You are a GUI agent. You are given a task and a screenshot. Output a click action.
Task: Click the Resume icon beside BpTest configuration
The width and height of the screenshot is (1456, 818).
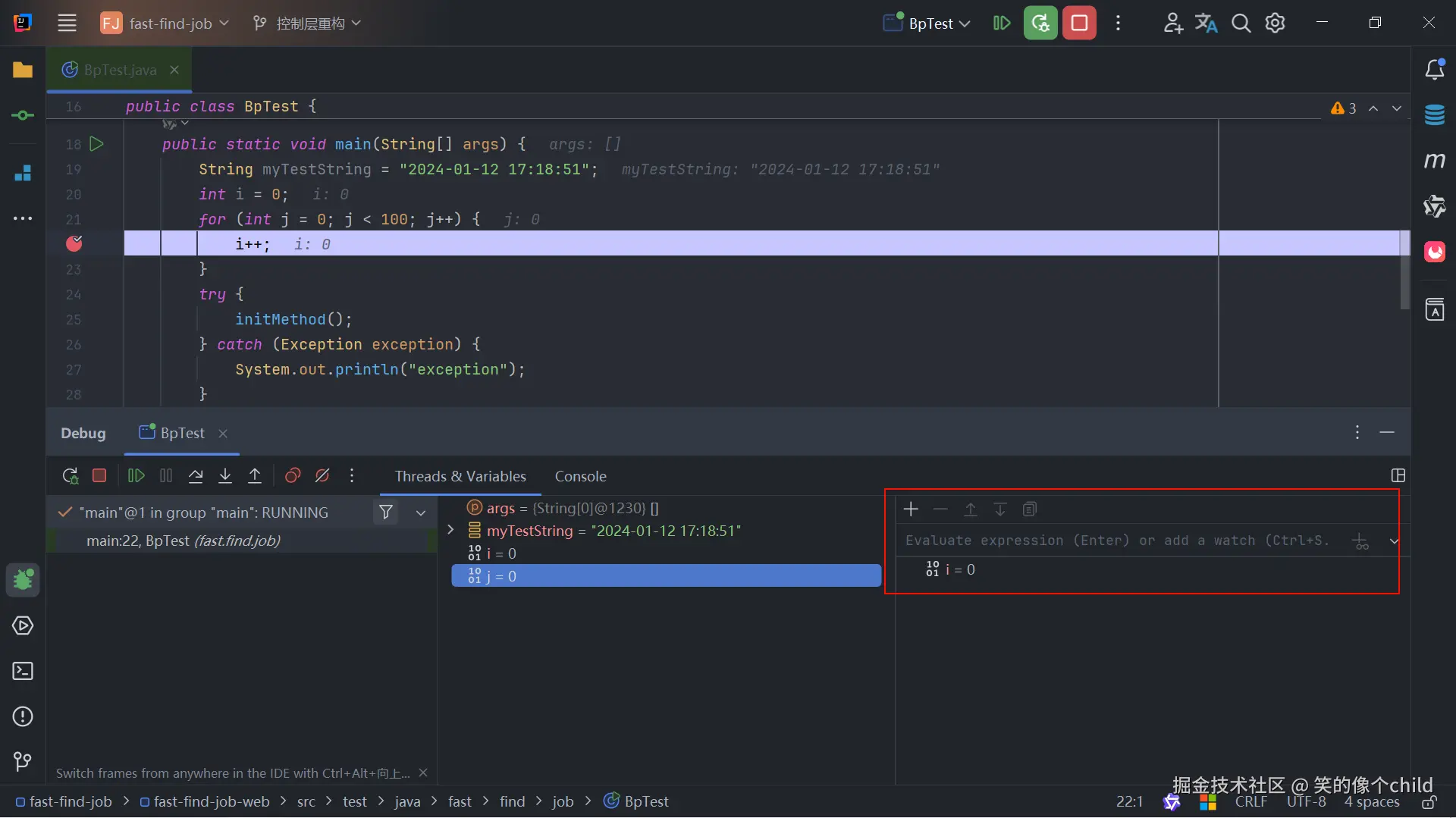pyautogui.click(x=1002, y=23)
